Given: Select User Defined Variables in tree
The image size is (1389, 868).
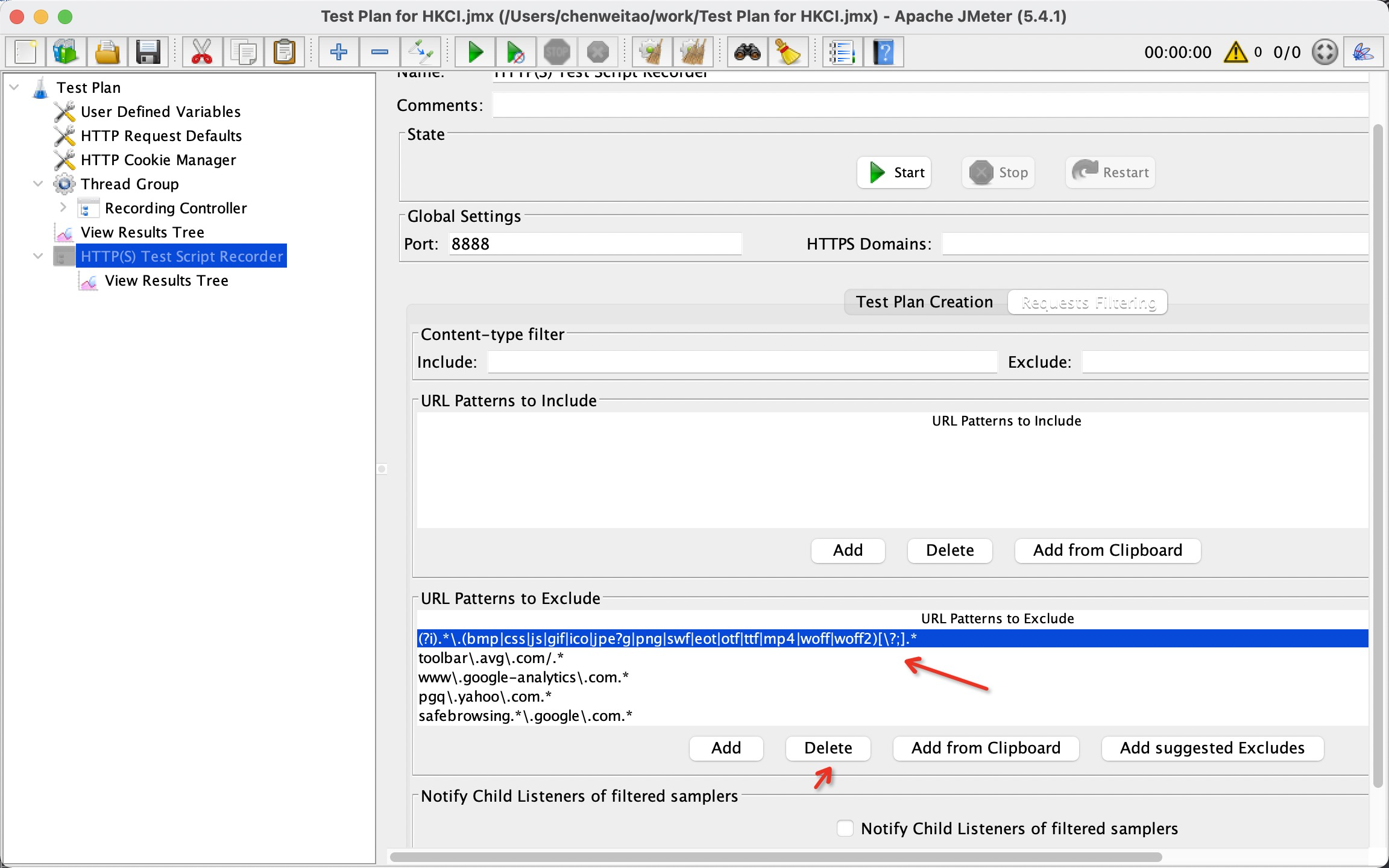Looking at the screenshot, I should click(160, 112).
